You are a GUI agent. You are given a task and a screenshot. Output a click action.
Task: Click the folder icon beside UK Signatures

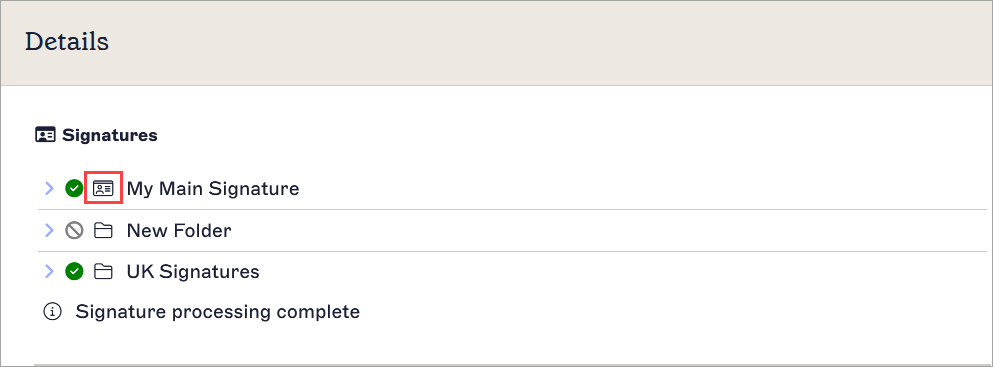(x=103, y=272)
